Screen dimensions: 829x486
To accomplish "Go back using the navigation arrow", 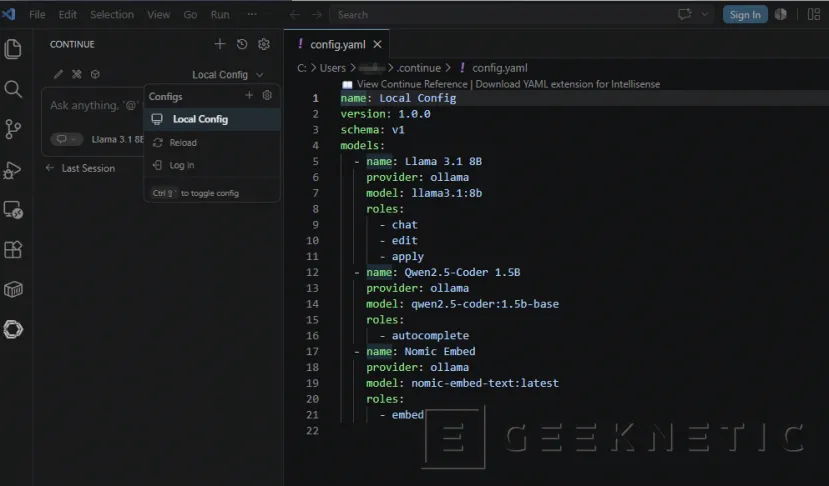I will (x=294, y=15).
